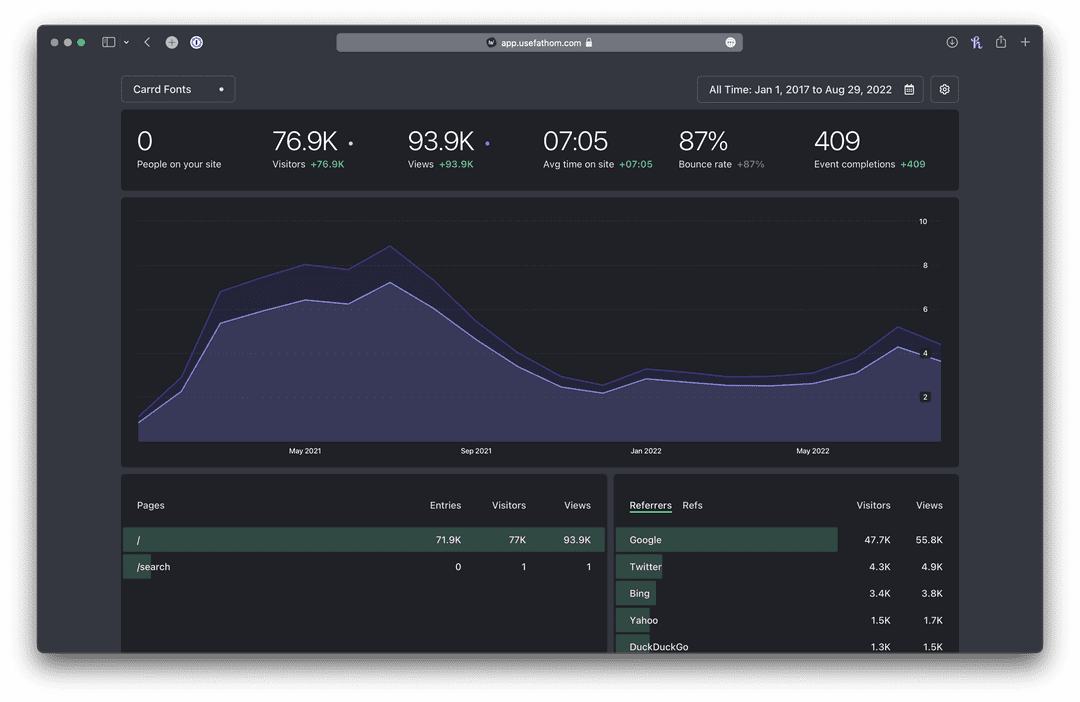
Task: Open the Safari downloads icon
Action: [951, 42]
